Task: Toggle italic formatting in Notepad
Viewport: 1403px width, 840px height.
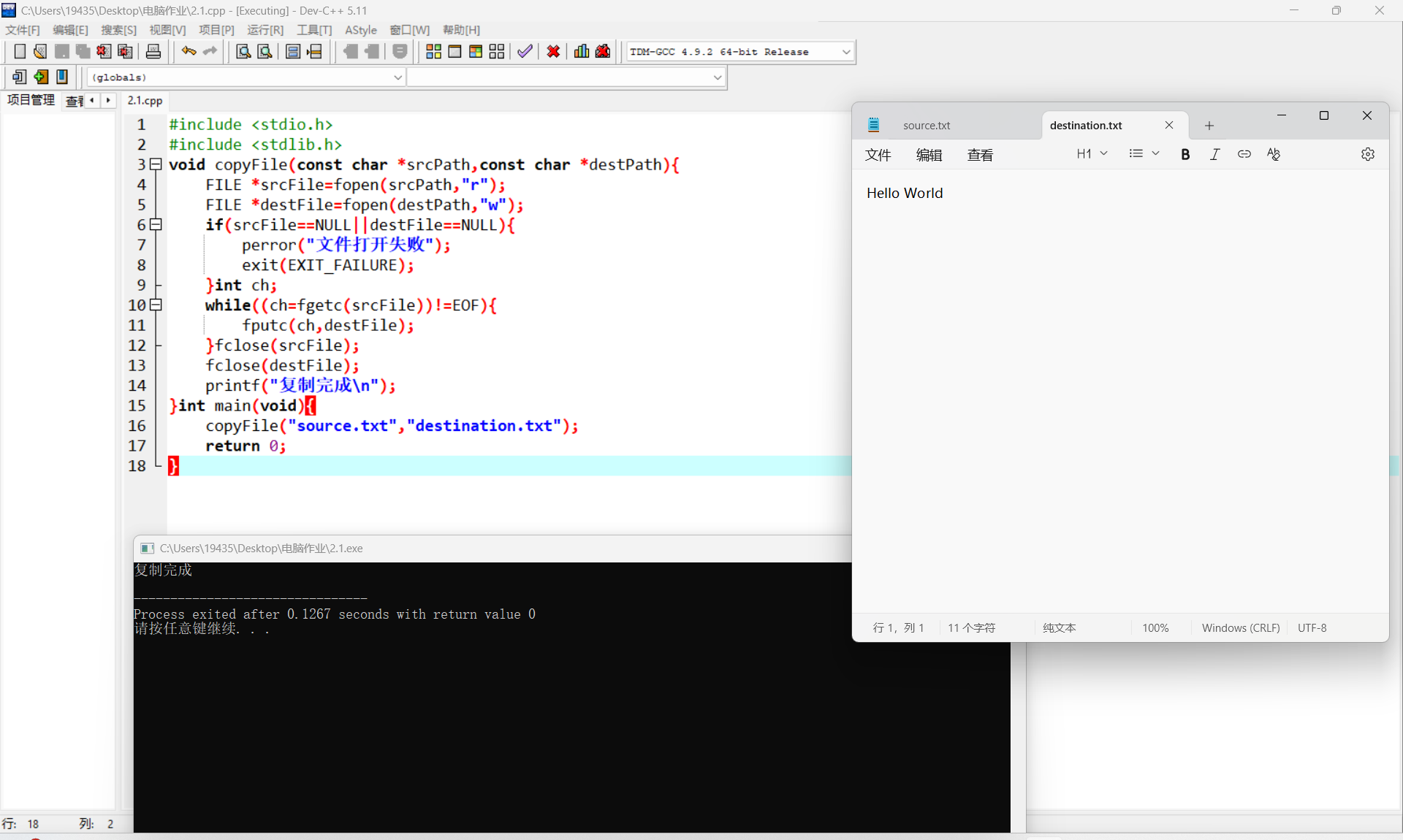Action: [1214, 154]
